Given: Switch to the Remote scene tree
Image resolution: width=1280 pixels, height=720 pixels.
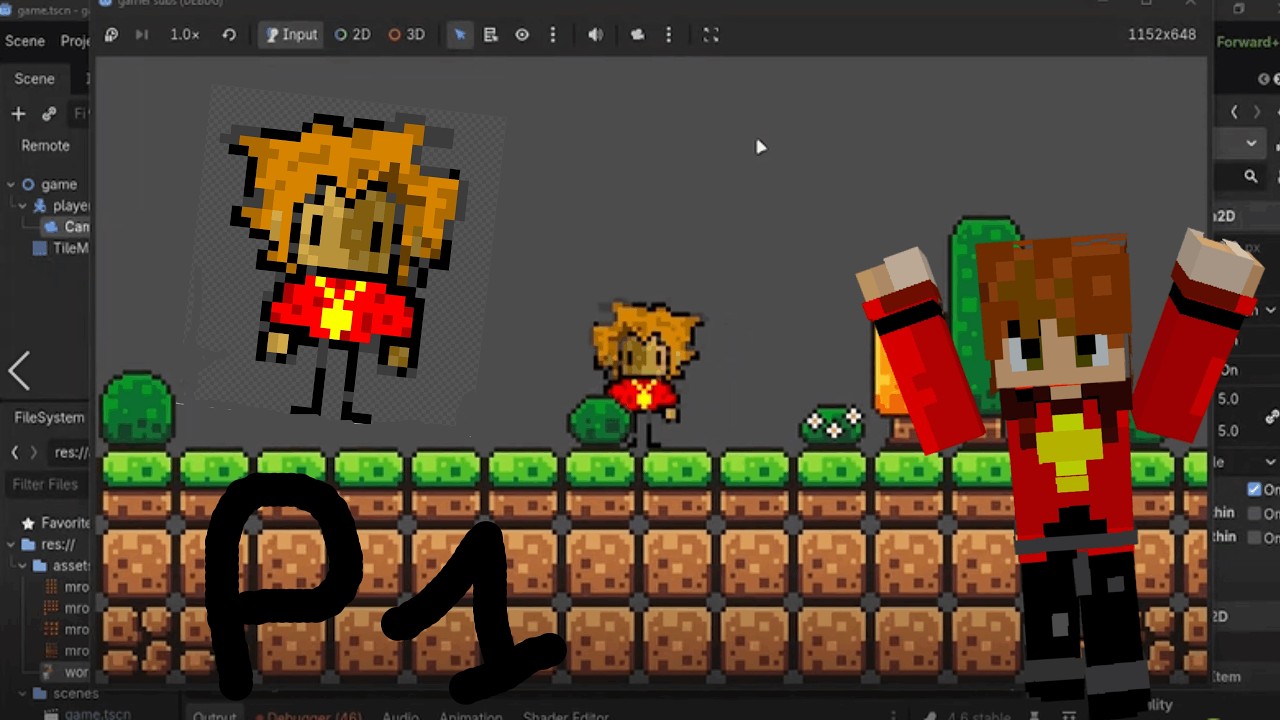Looking at the screenshot, I should [x=46, y=146].
